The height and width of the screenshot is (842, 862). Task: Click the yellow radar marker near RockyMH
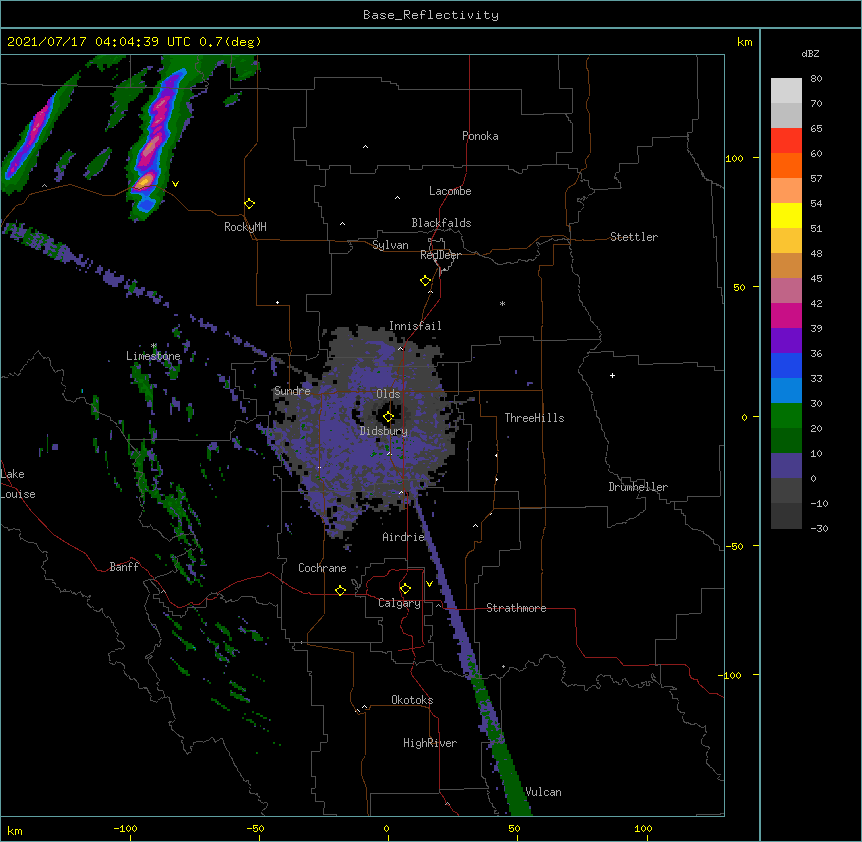[x=250, y=204]
